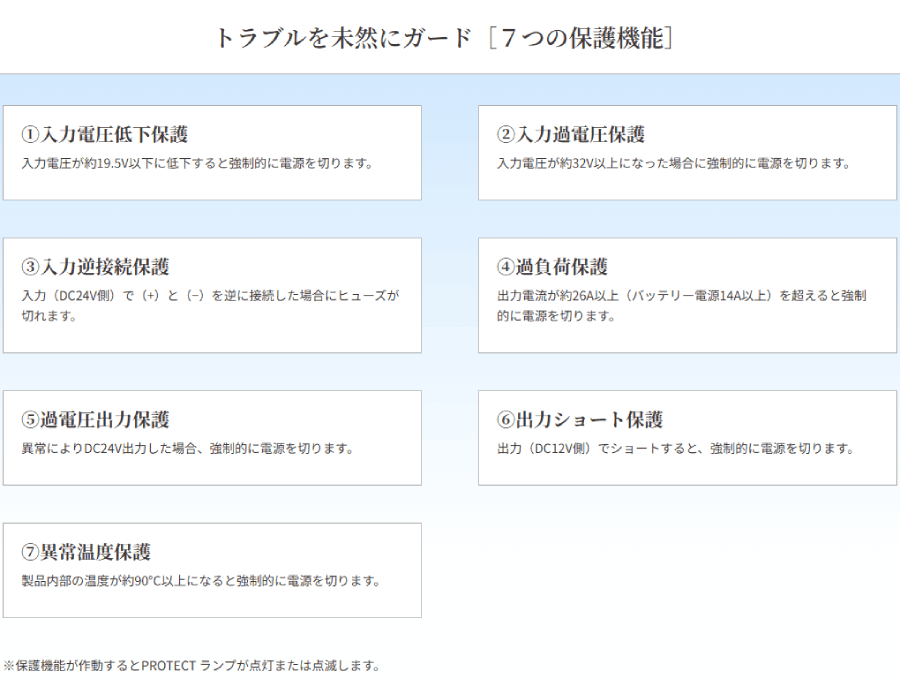900x679 pixels.
Task: Click the ヒューズが切れます text in card three
Action: [365, 296]
